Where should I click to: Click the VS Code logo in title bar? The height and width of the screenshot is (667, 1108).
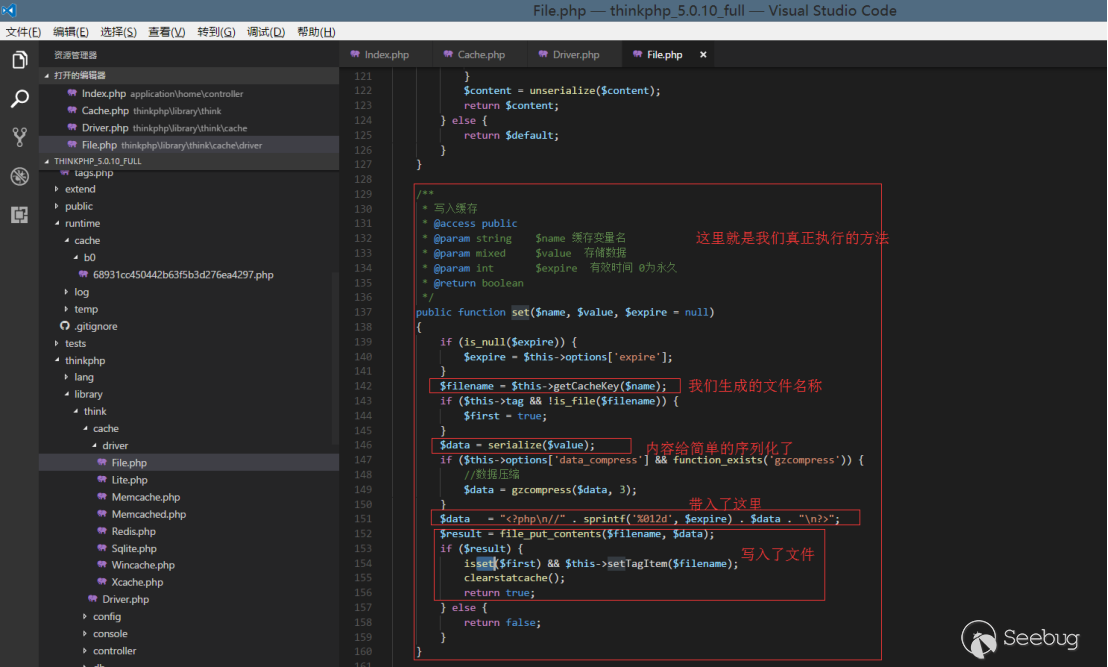(x=9, y=10)
